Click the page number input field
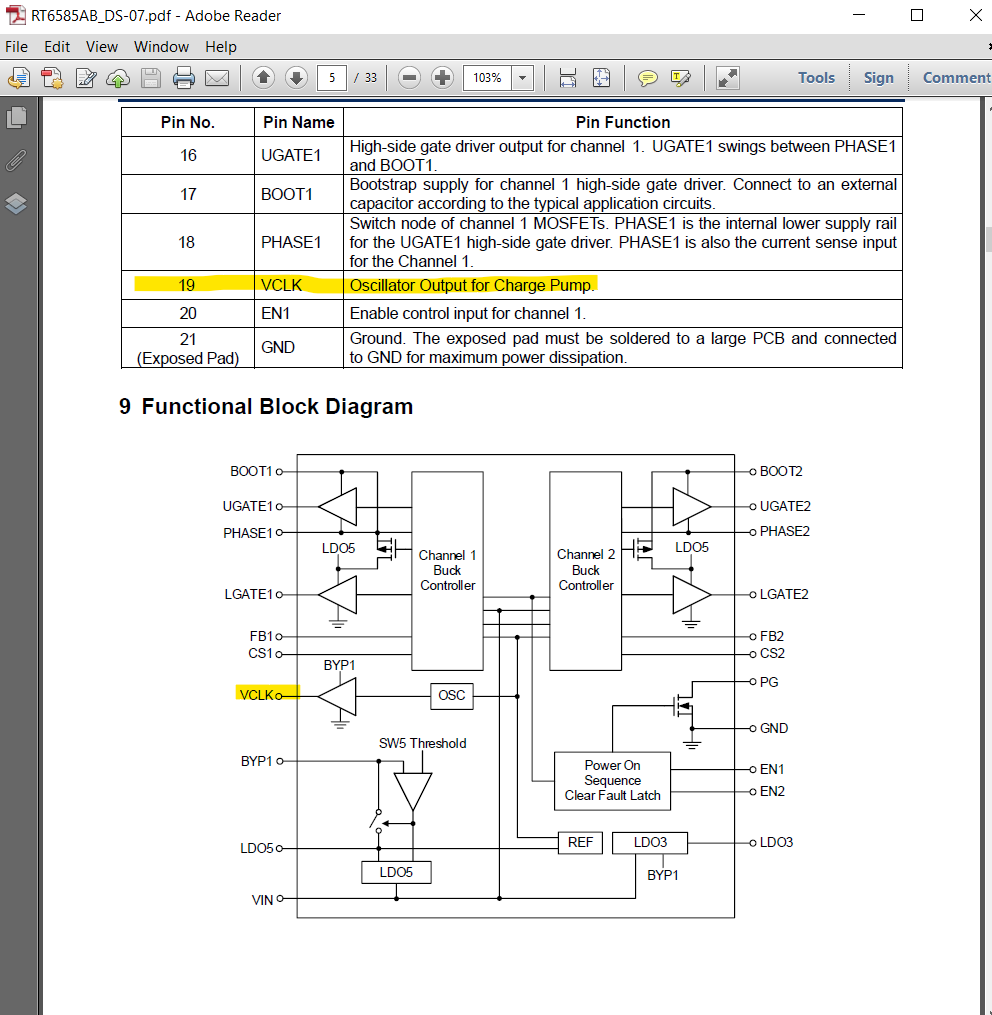Image resolution: width=992 pixels, height=1015 pixels. click(332, 78)
